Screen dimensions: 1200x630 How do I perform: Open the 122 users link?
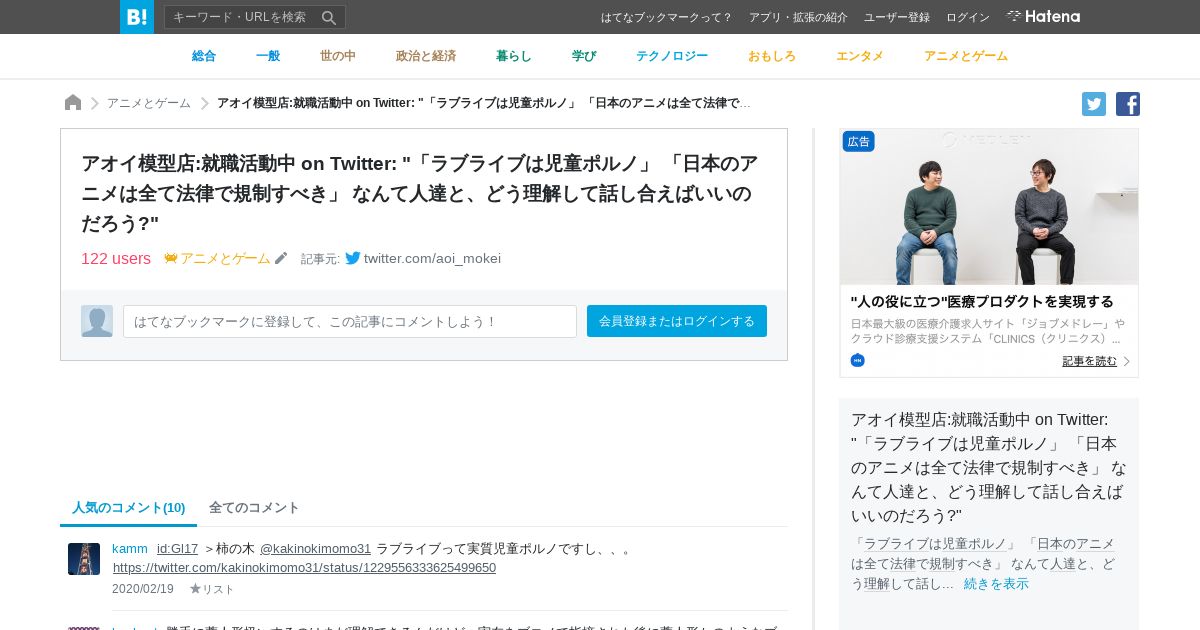click(116, 258)
